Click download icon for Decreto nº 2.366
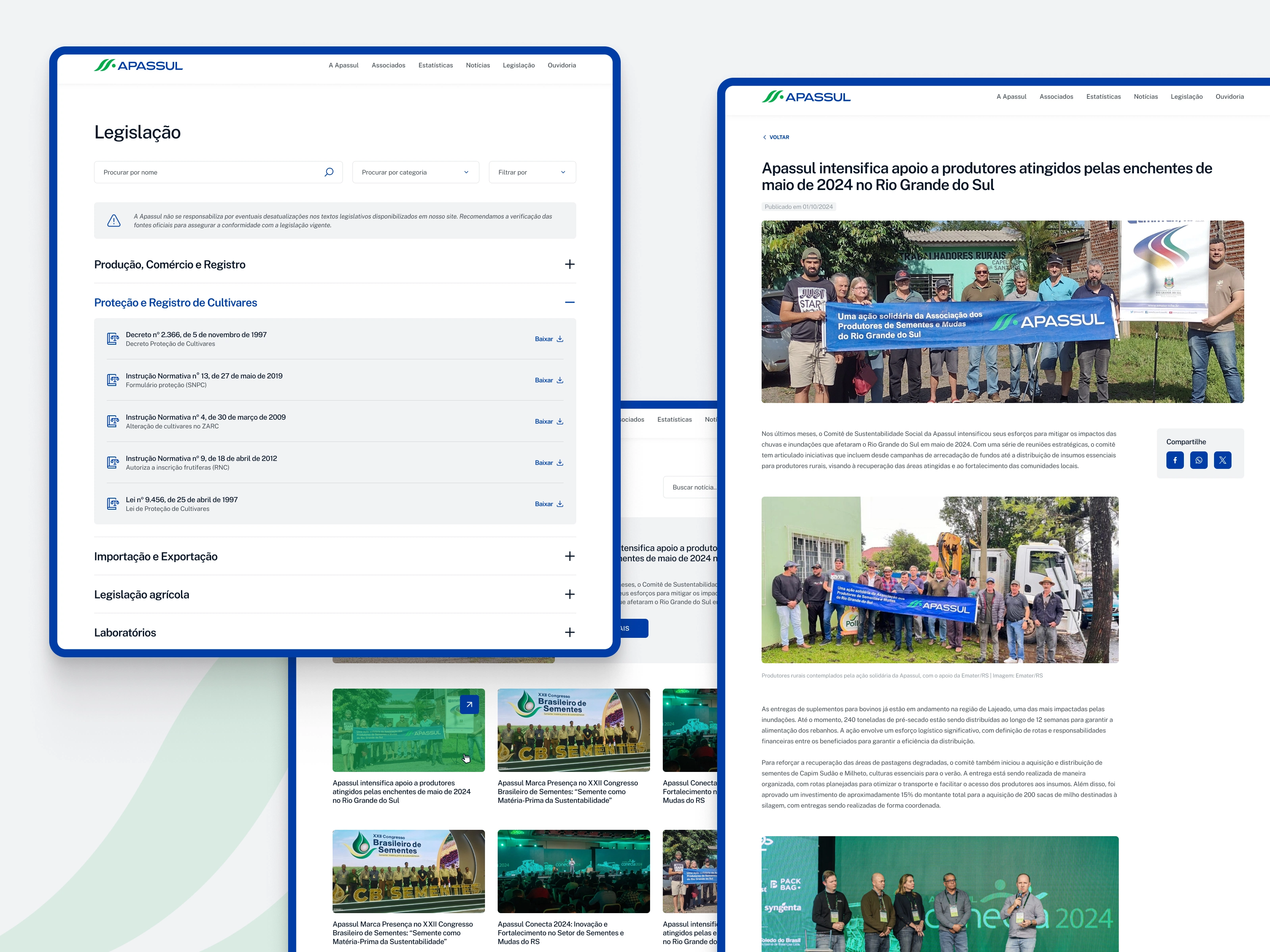Screen dimensions: 1270x952 [560, 339]
